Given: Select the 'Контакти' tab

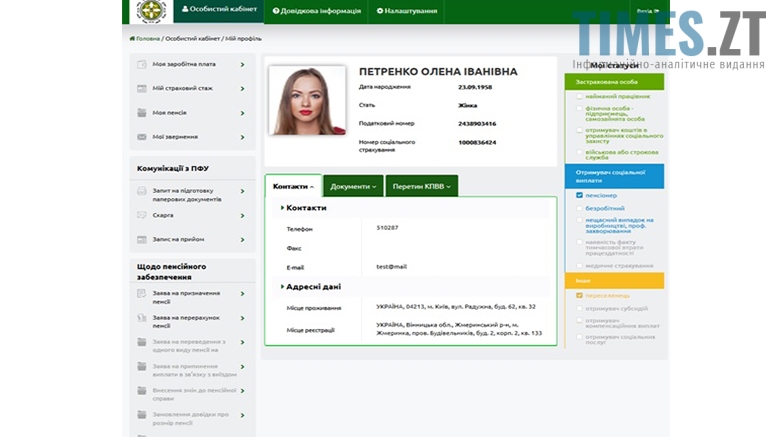Looking at the screenshot, I should point(293,186).
